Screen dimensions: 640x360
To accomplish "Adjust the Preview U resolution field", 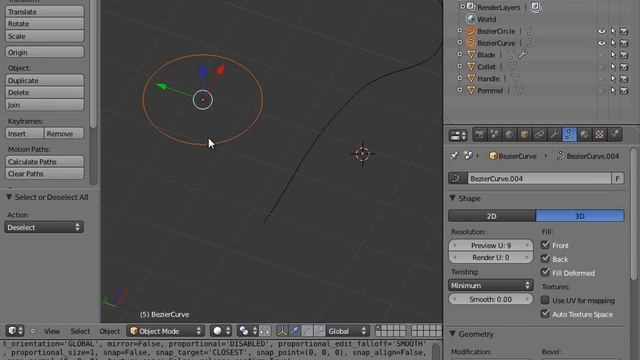I will pyautogui.click(x=491, y=245).
